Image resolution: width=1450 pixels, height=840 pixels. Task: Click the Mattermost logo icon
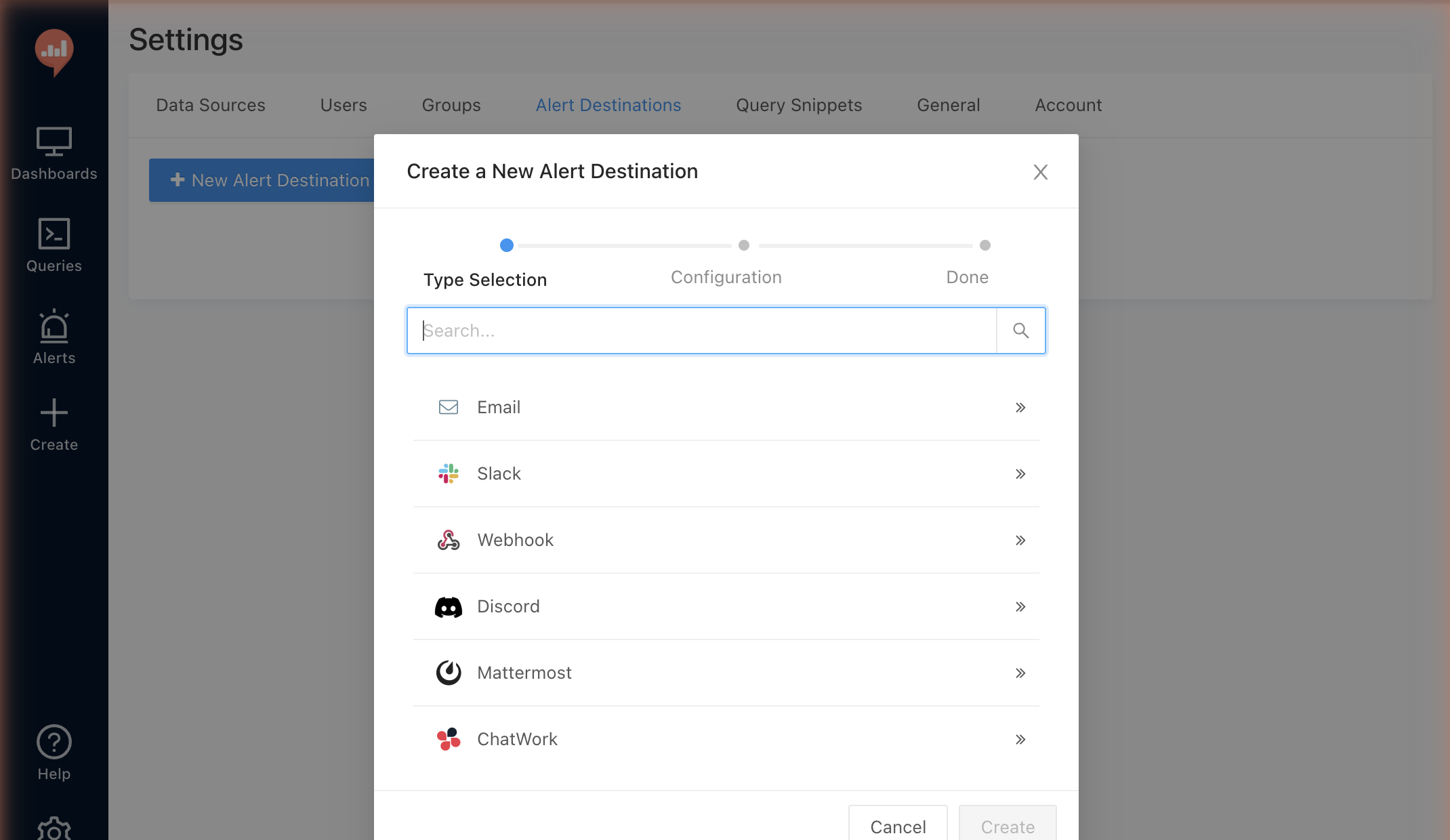click(x=449, y=673)
